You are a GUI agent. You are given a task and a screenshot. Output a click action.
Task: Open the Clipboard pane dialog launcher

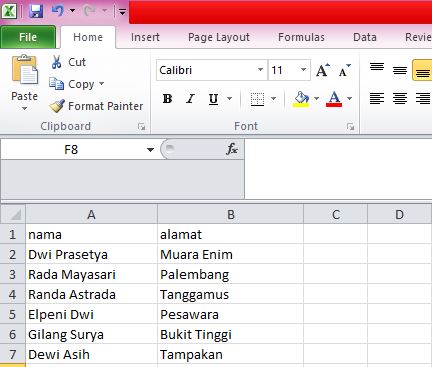pyautogui.click(x=142, y=126)
